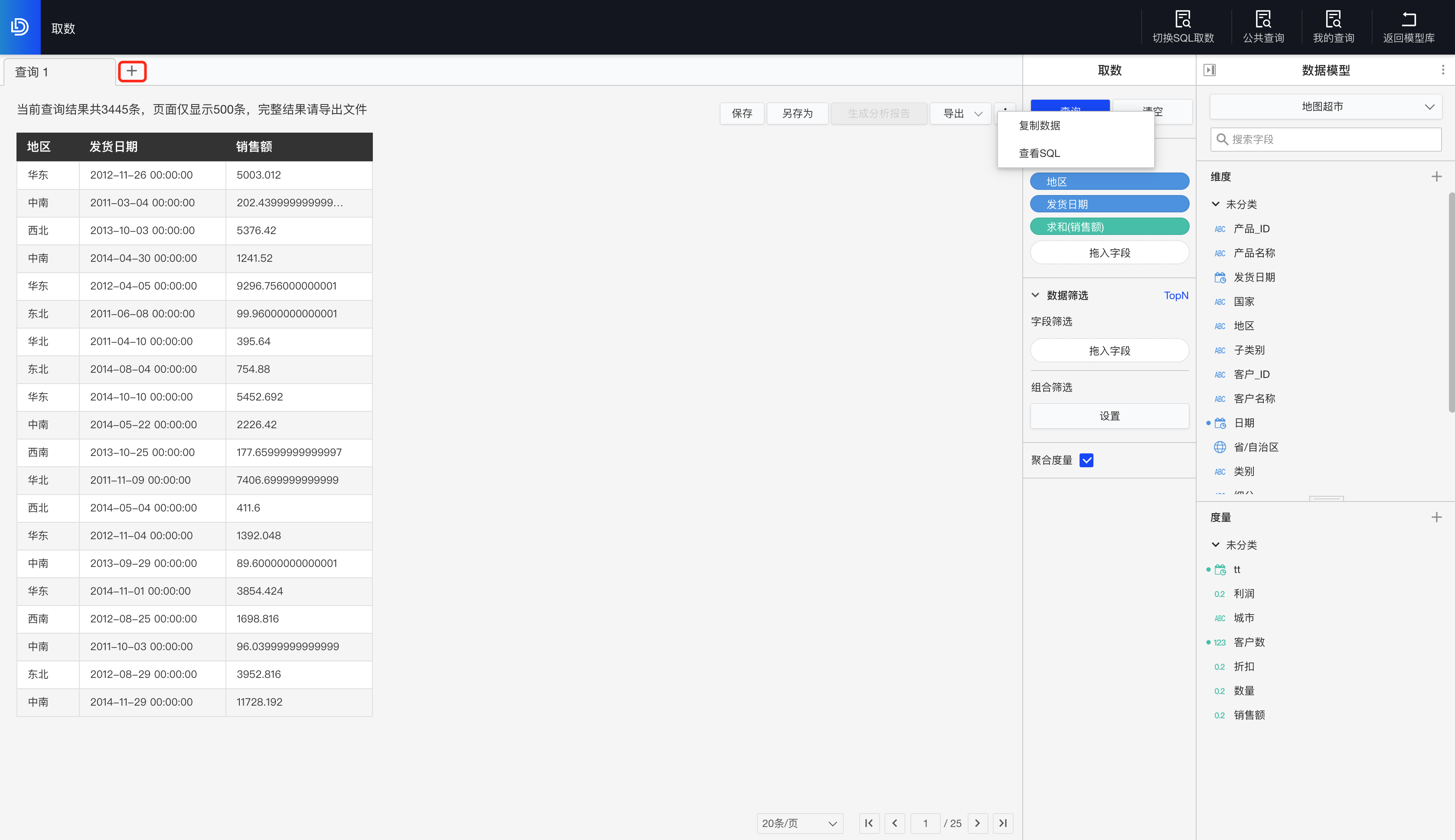Click the 发货日期 column header
This screenshot has width=1455, height=840.
click(152, 147)
